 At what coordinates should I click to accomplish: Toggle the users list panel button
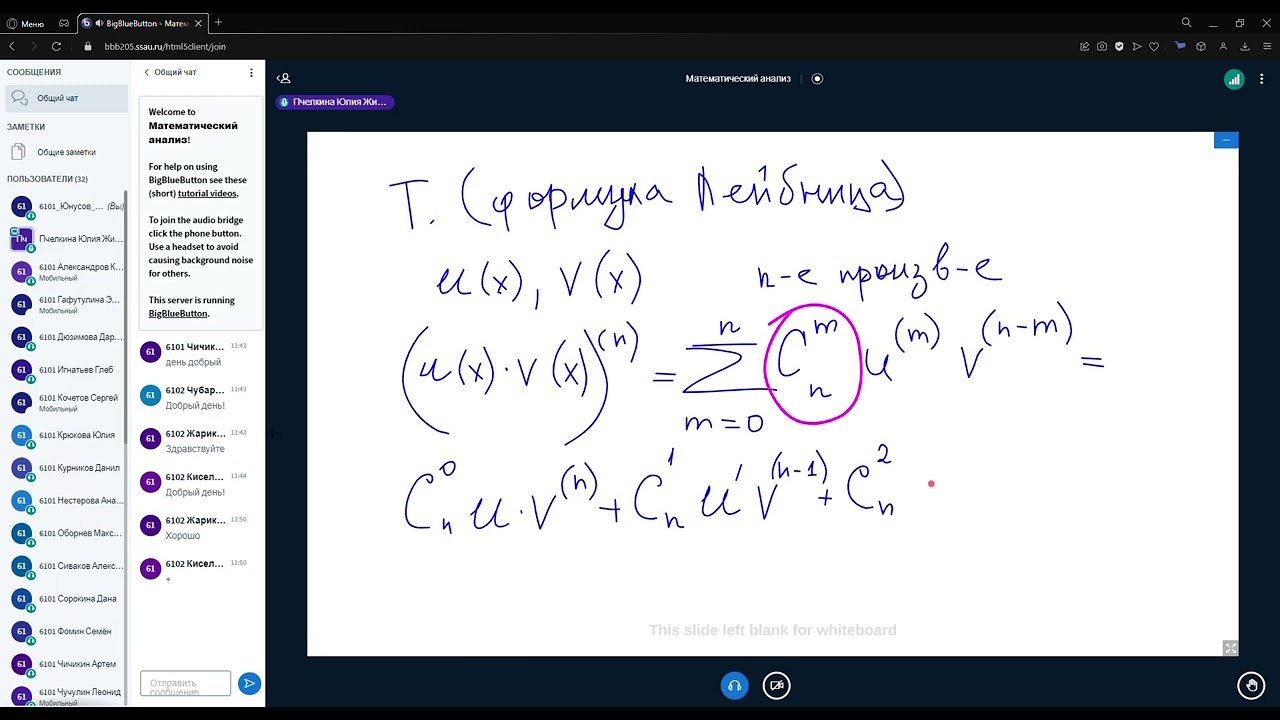click(284, 78)
